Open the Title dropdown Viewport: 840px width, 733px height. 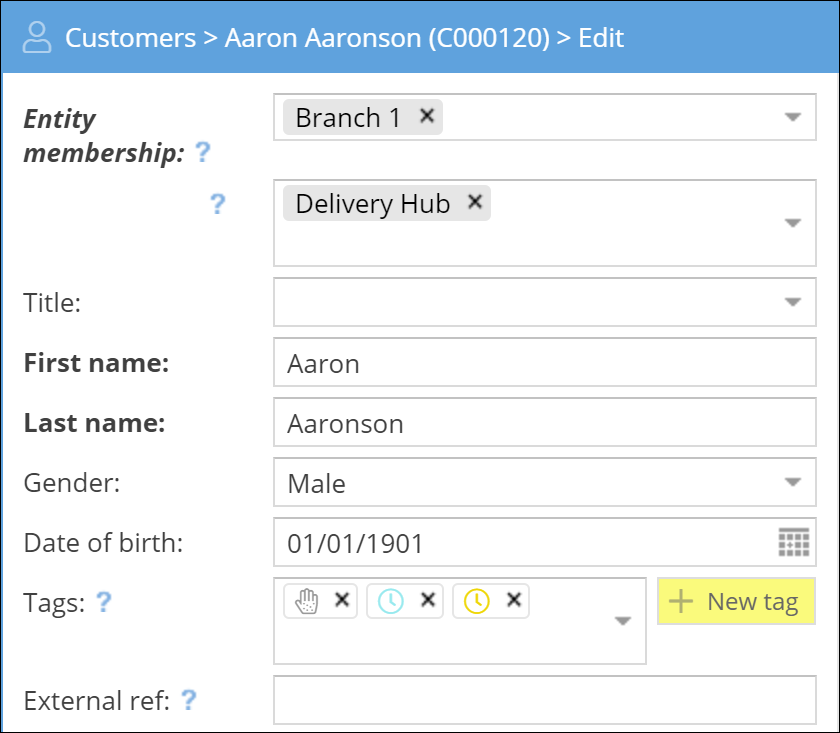[792, 302]
